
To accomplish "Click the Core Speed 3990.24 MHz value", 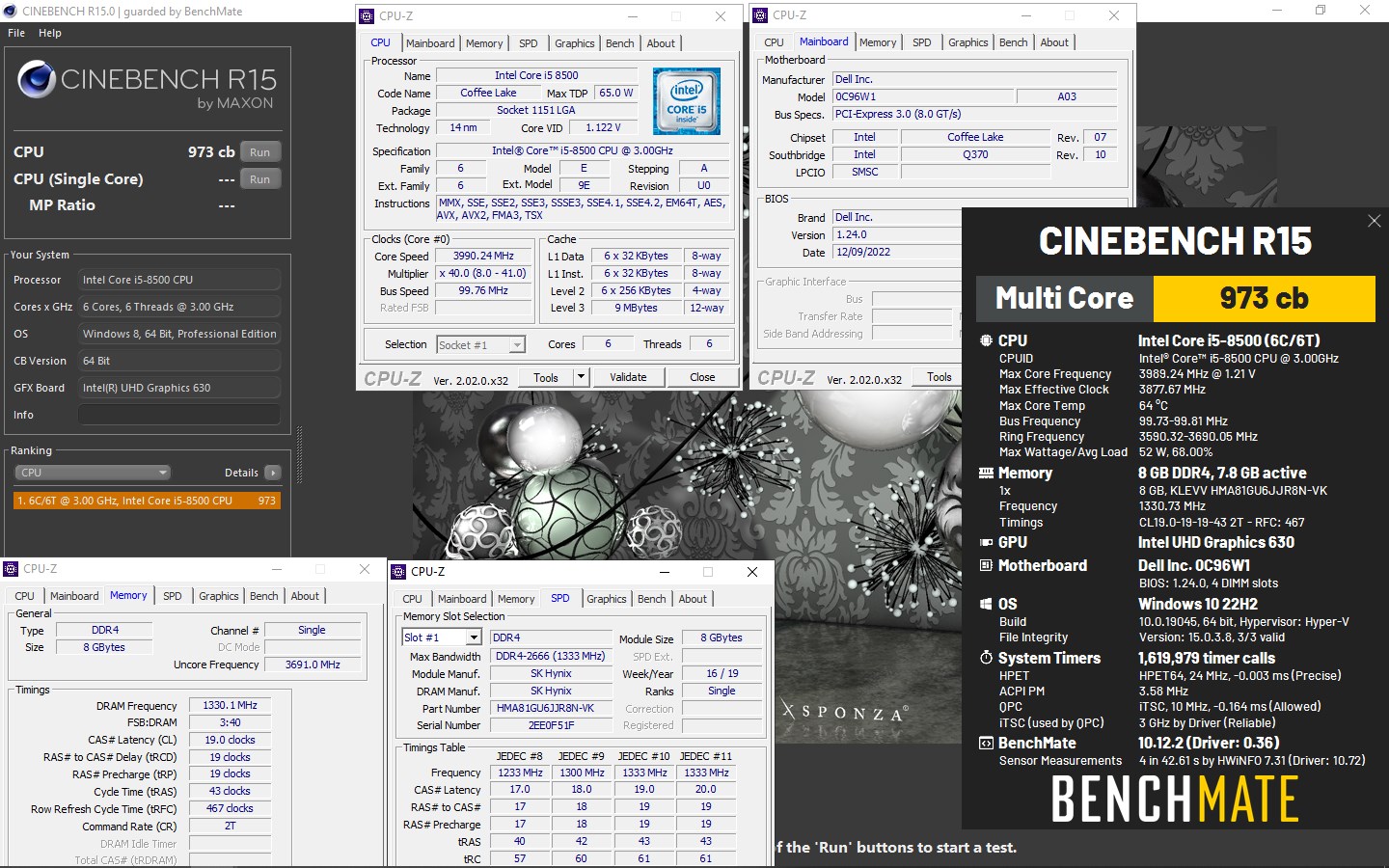I will tap(483, 257).
